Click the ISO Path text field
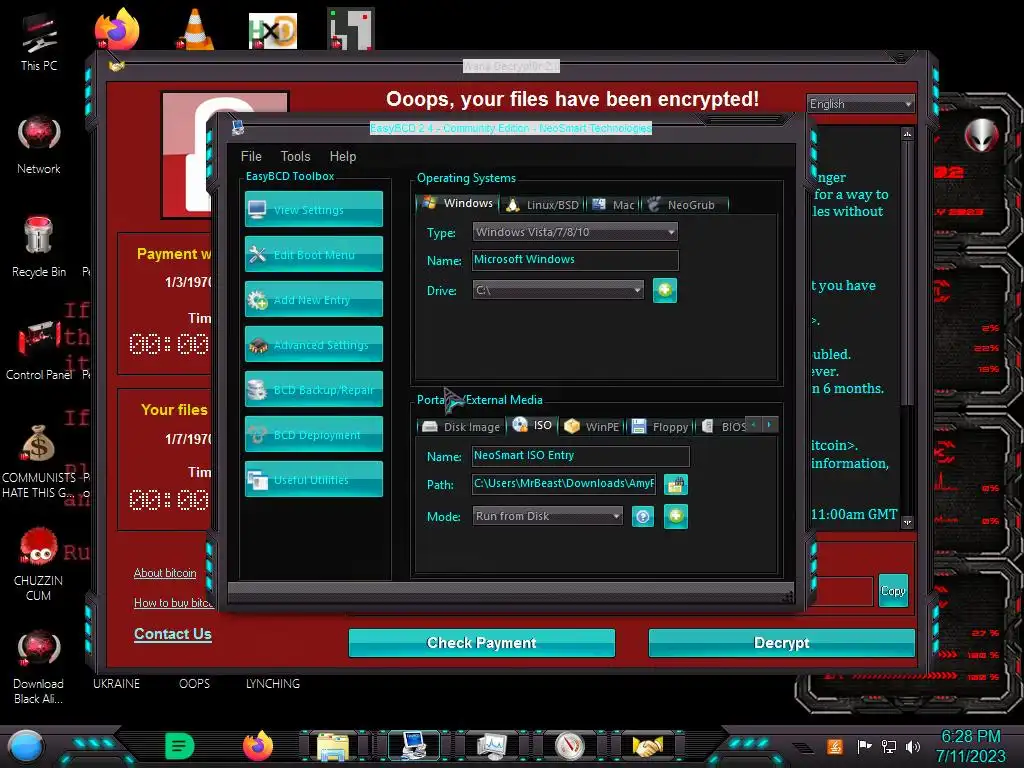This screenshot has height=768, width=1024. pos(563,483)
